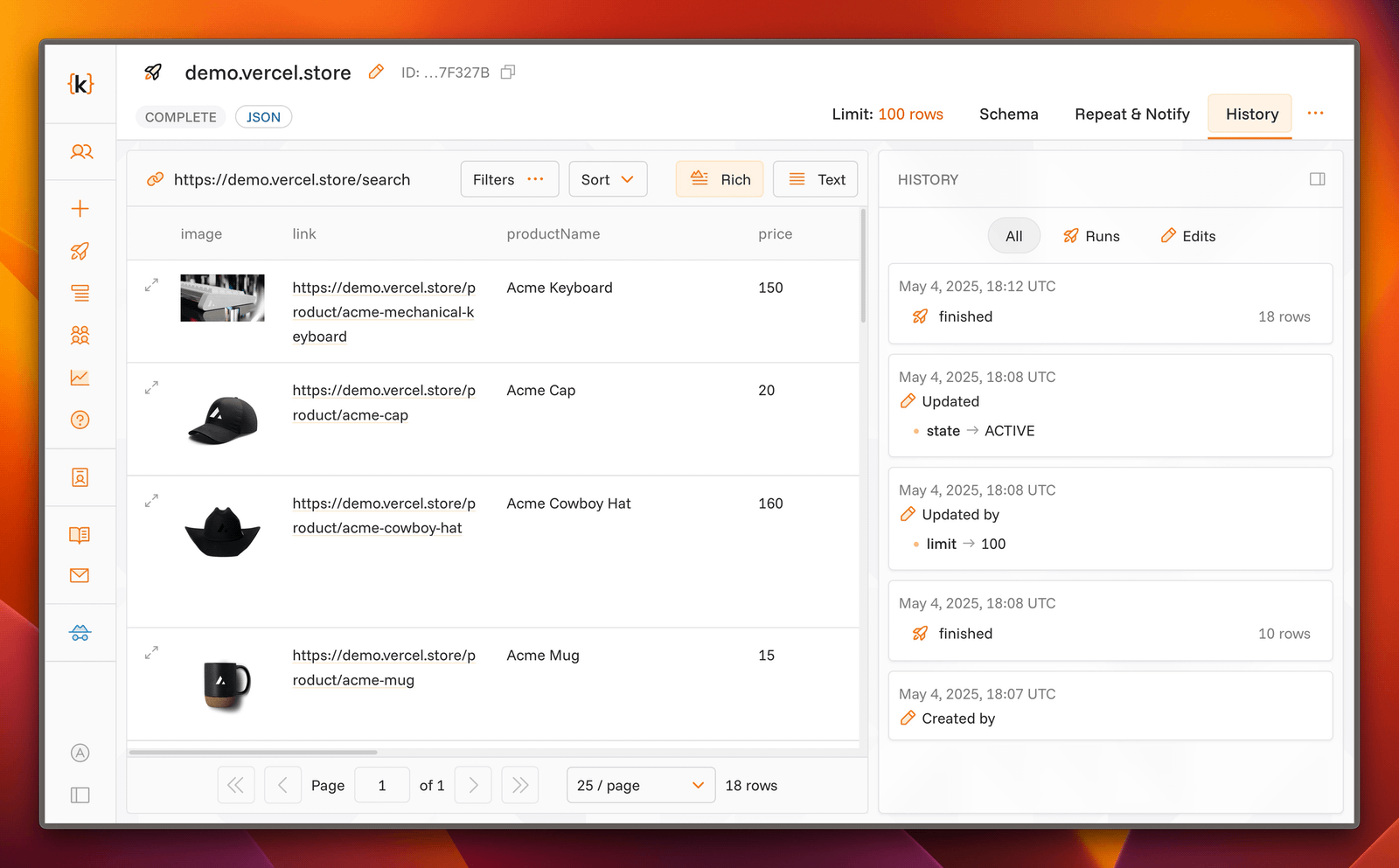Click the pencil icon to rename demo.vercel.store

pyautogui.click(x=376, y=72)
